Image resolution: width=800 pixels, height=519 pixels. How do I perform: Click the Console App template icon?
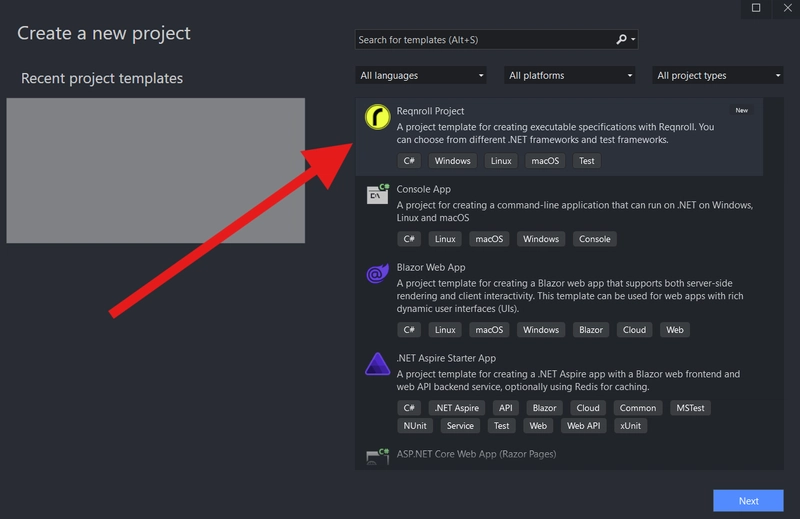[x=377, y=195]
